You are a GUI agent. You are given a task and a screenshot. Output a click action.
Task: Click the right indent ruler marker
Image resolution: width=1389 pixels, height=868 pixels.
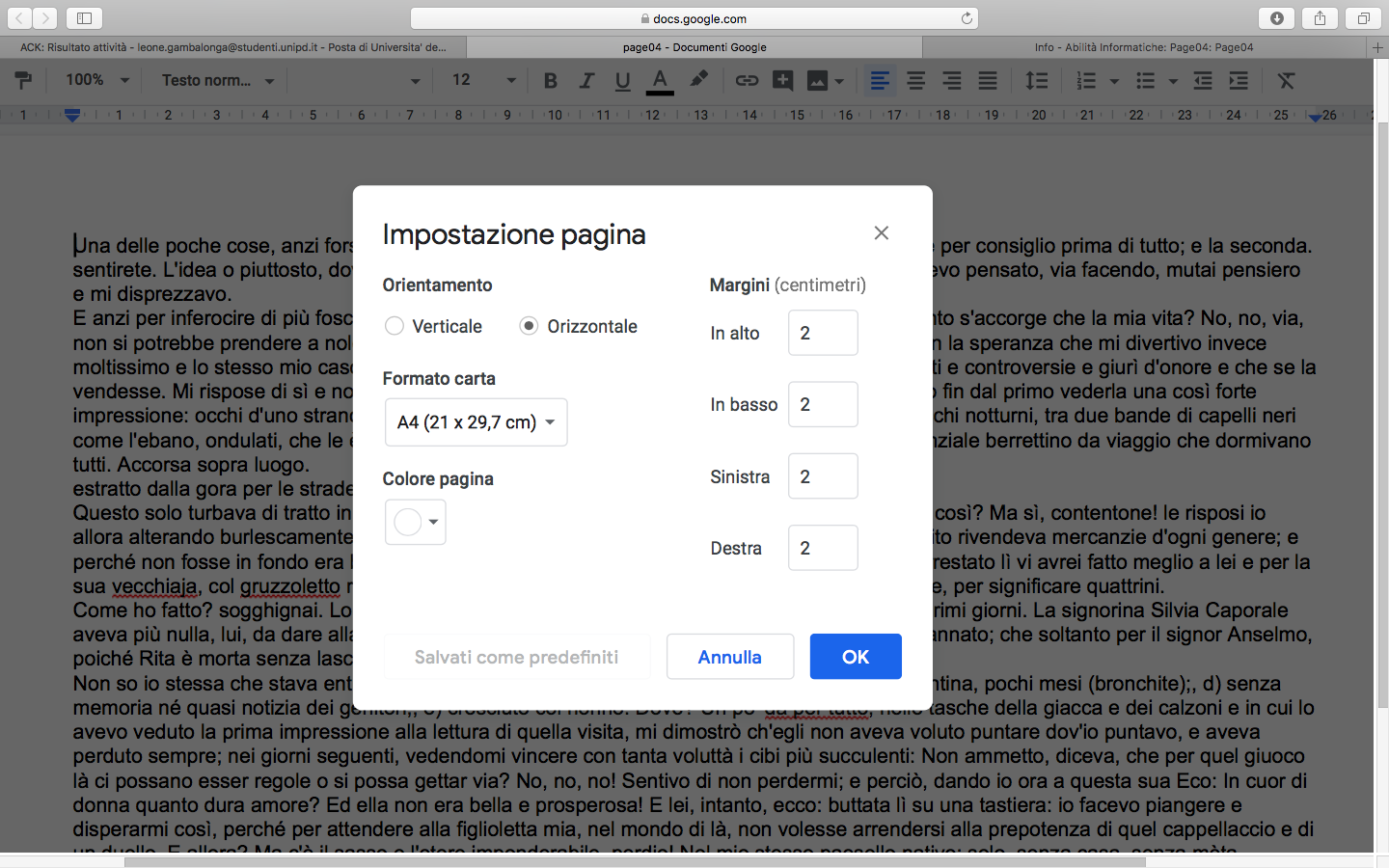coord(1315,118)
